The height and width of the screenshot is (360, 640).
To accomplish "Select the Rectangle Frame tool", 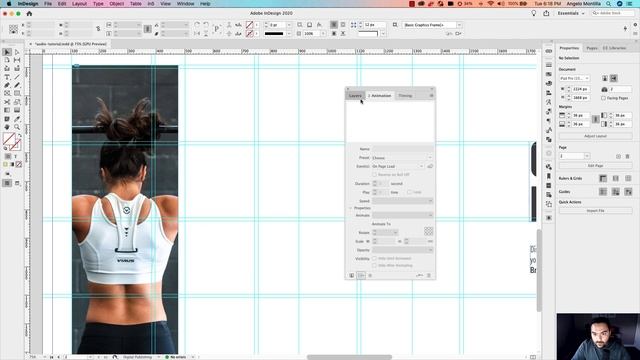I will (x=7, y=93).
